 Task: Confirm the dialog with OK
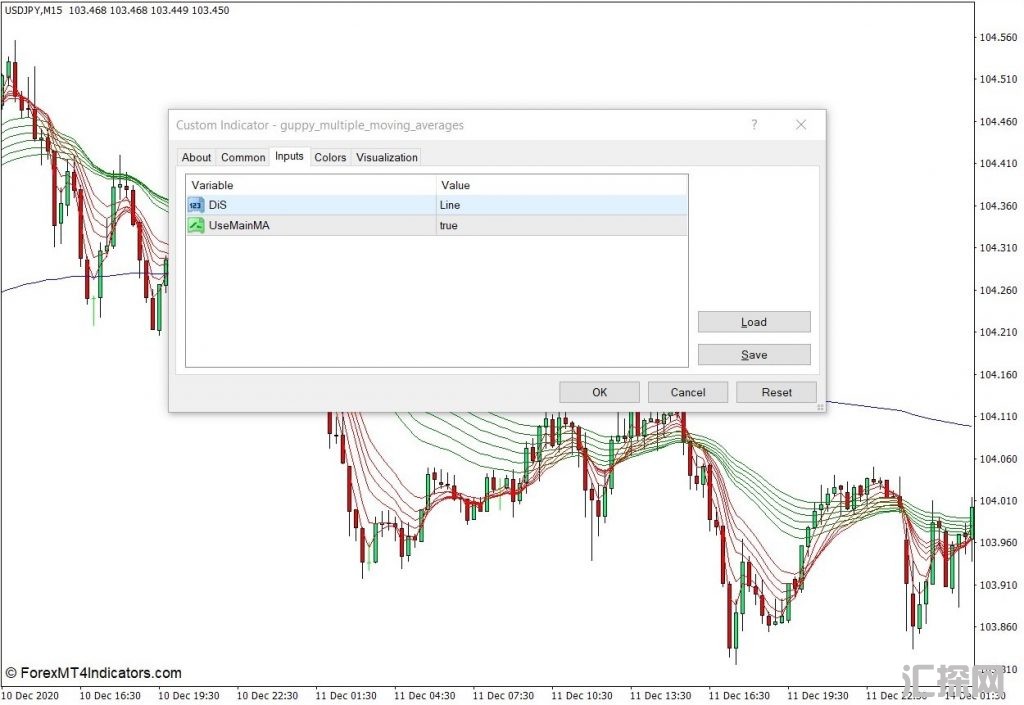600,392
